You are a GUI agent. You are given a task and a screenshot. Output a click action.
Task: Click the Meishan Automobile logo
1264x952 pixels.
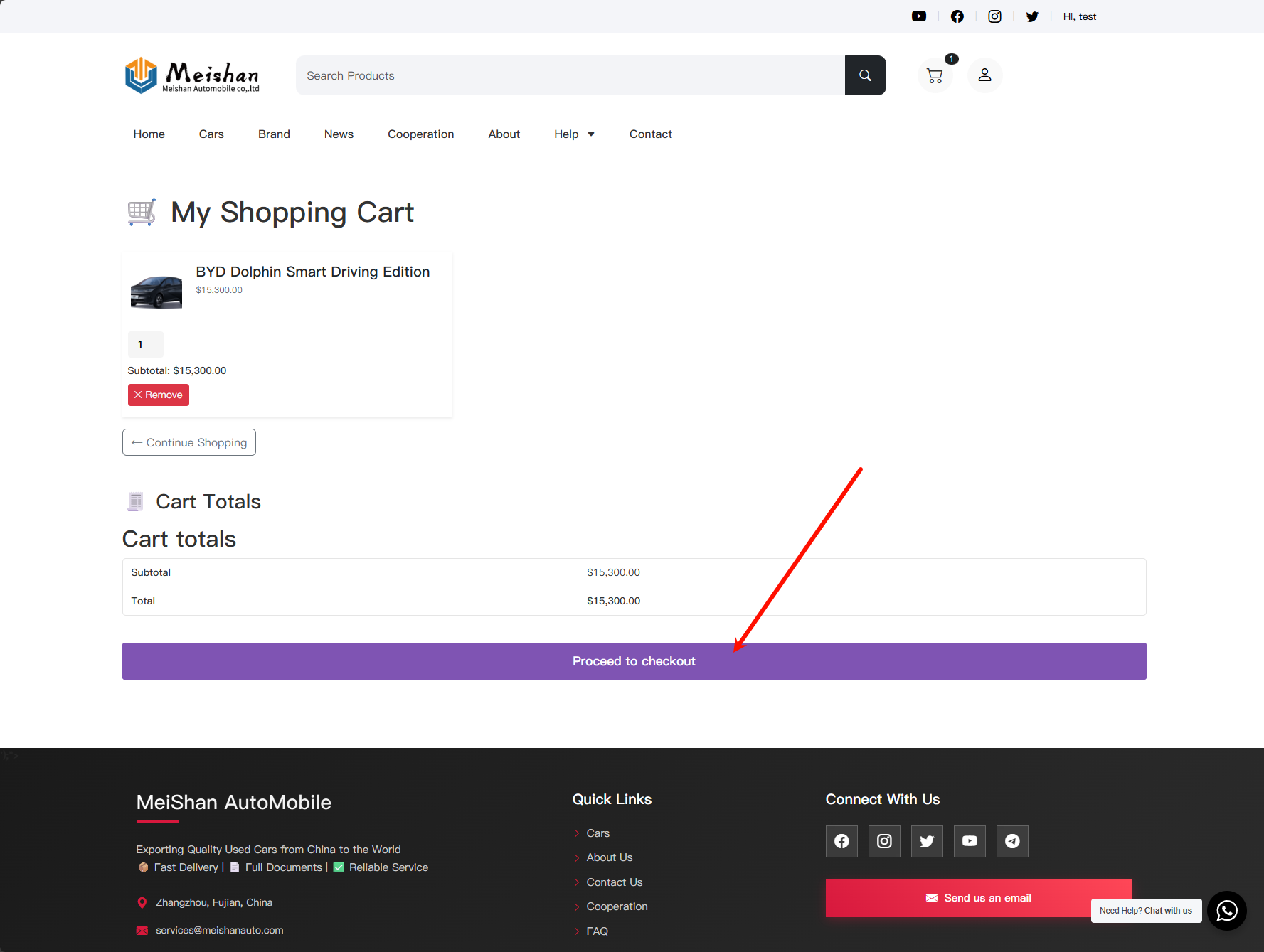tap(192, 75)
